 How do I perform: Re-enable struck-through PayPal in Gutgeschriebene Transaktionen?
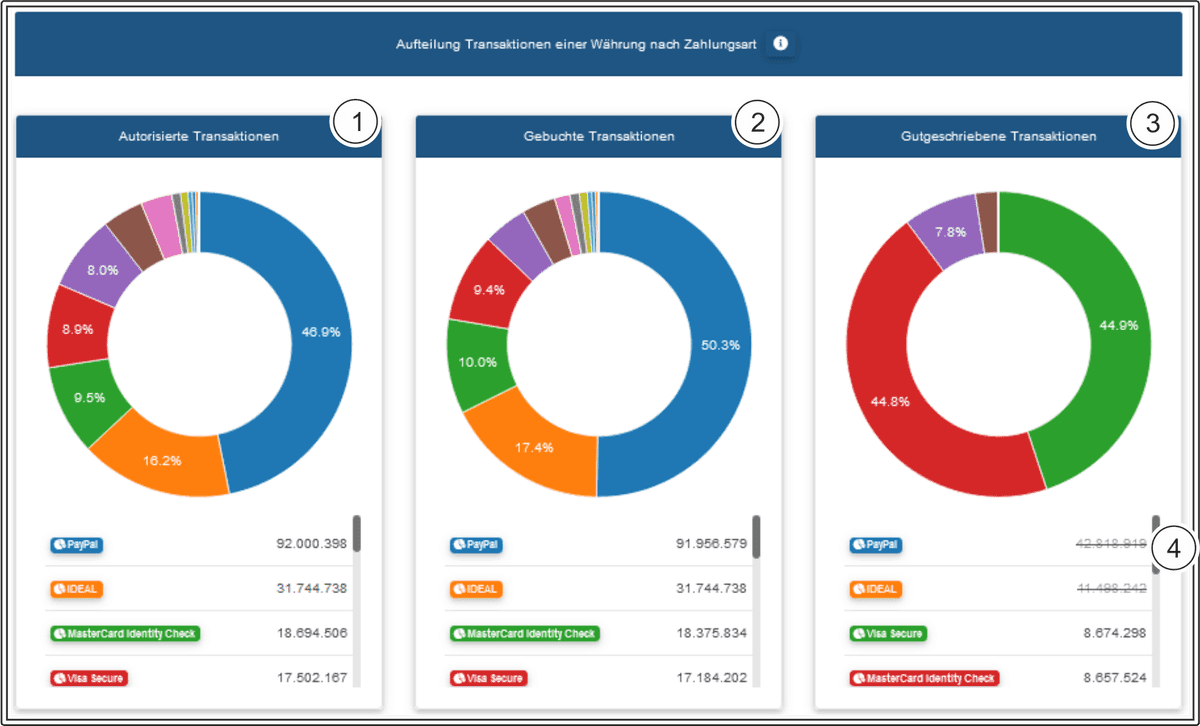pos(876,545)
